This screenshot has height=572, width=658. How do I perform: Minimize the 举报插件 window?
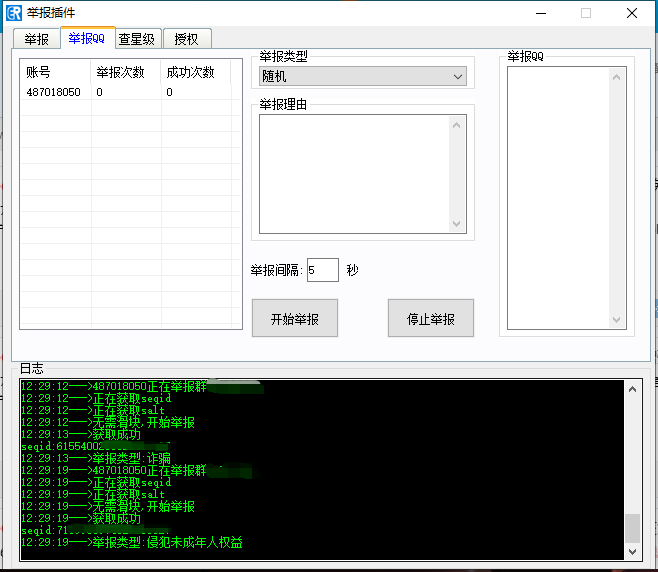[x=541, y=13]
